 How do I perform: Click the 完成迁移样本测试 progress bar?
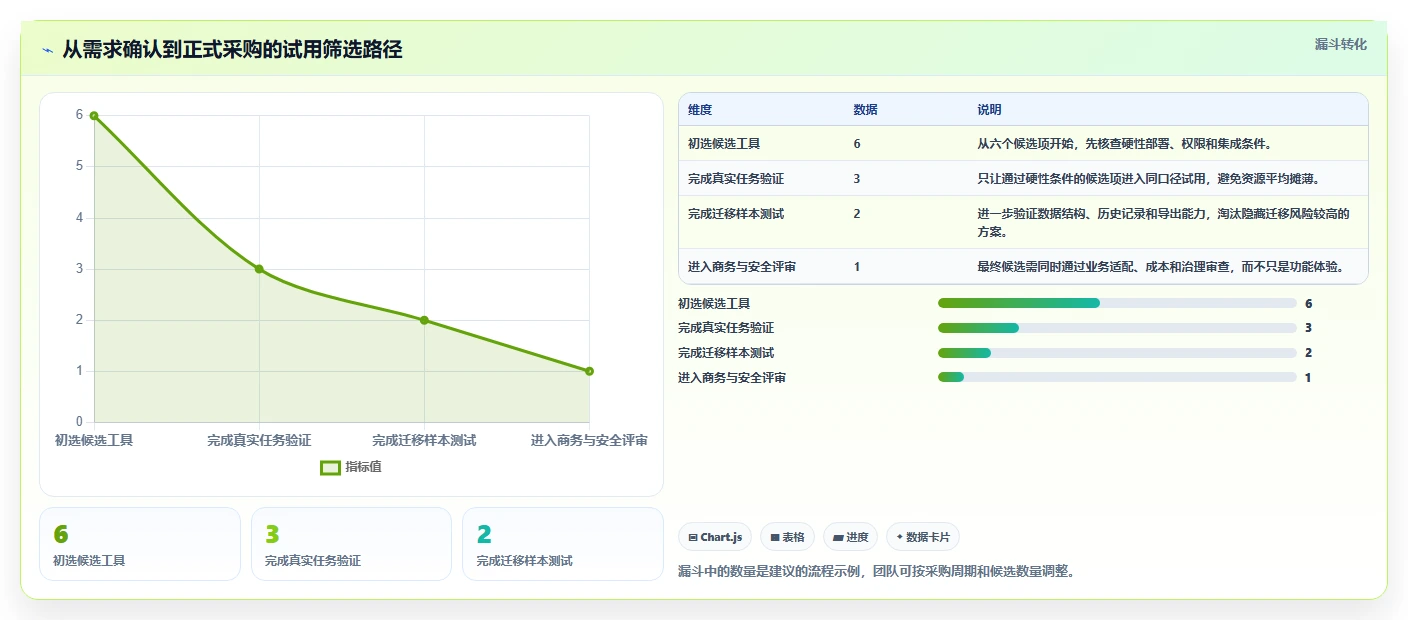pyautogui.click(x=1117, y=353)
